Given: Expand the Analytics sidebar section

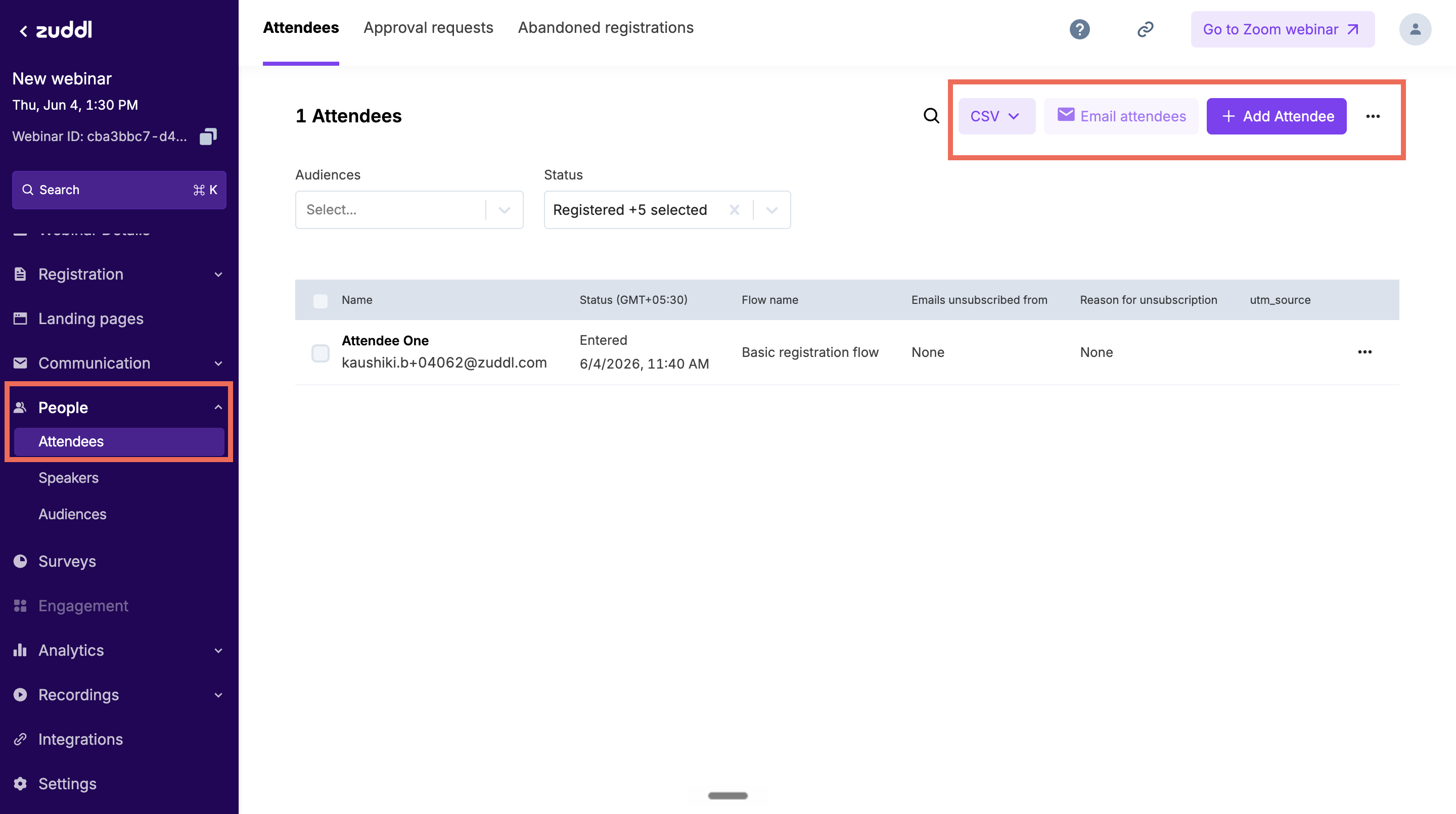Looking at the screenshot, I should (218, 650).
